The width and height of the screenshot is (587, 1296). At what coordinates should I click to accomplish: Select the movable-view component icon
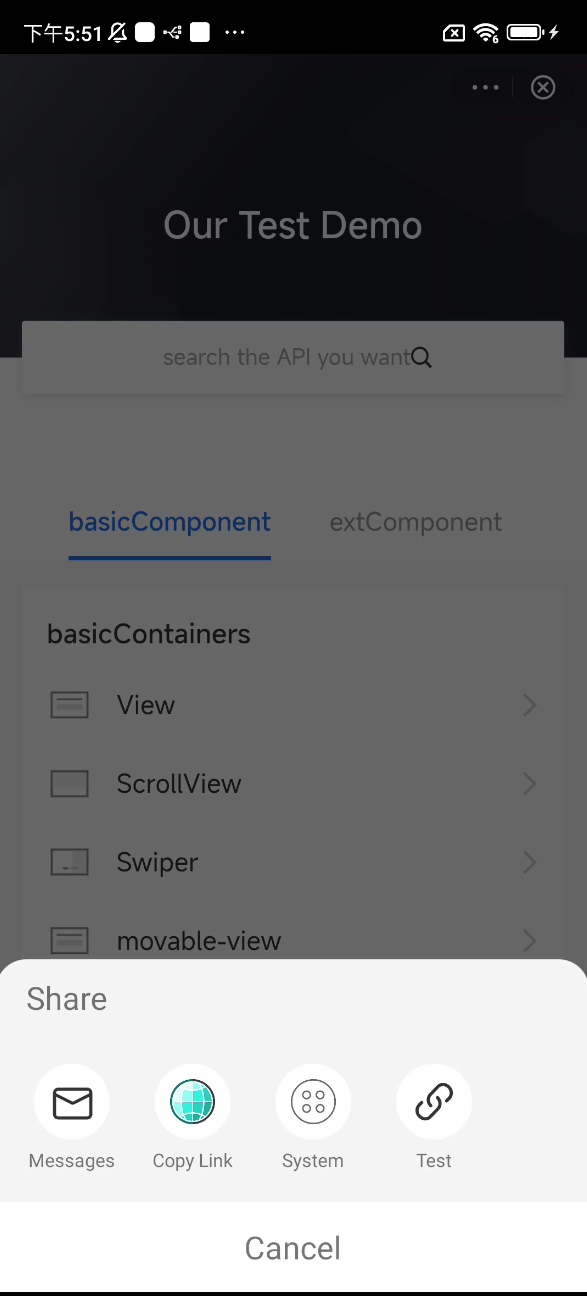(x=69, y=940)
